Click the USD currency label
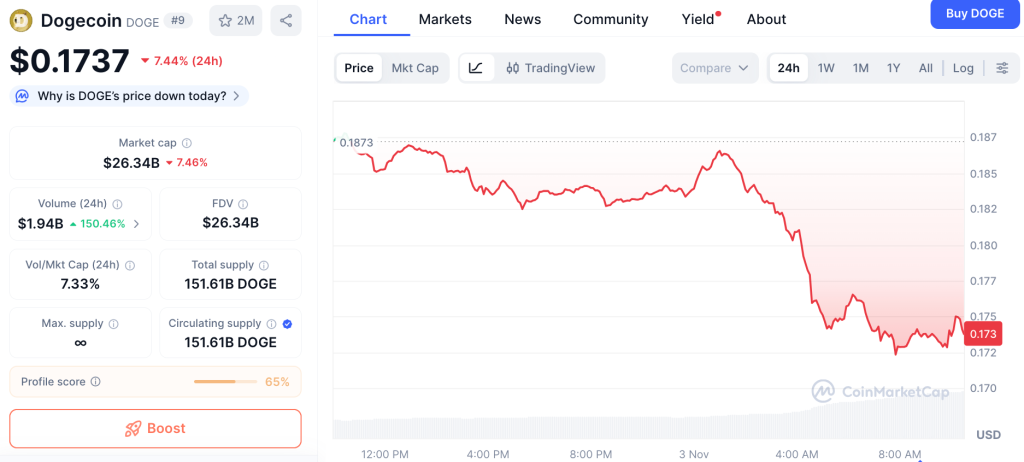 pyautogui.click(x=988, y=435)
